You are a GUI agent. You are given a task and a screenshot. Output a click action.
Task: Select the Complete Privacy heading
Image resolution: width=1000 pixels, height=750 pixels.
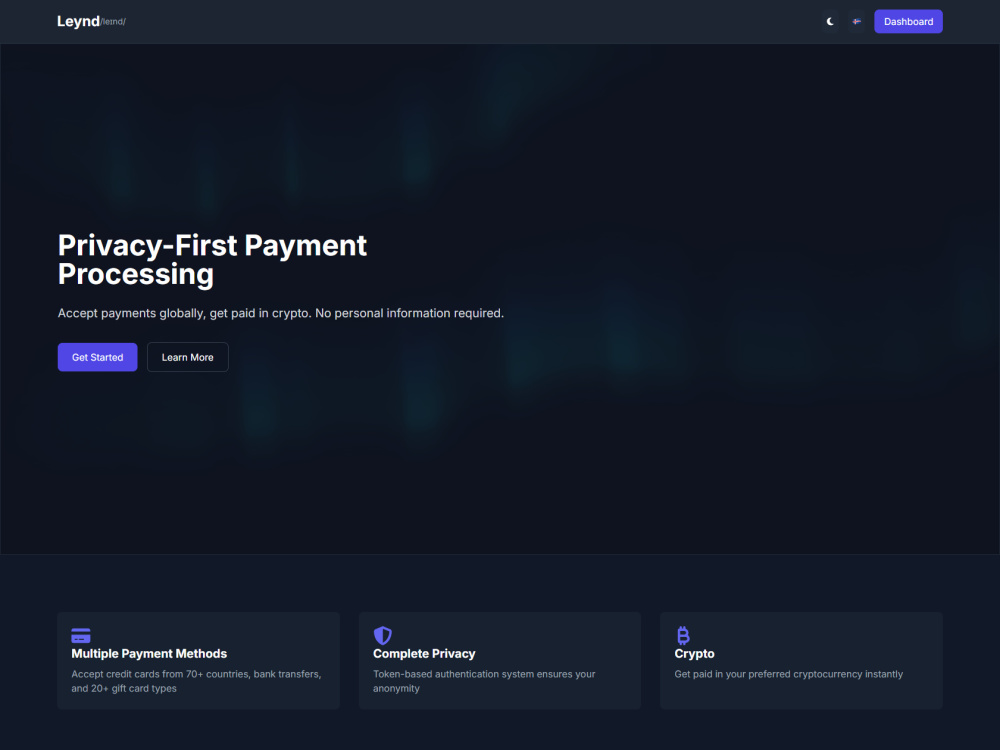pyautogui.click(x=424, y=654)
